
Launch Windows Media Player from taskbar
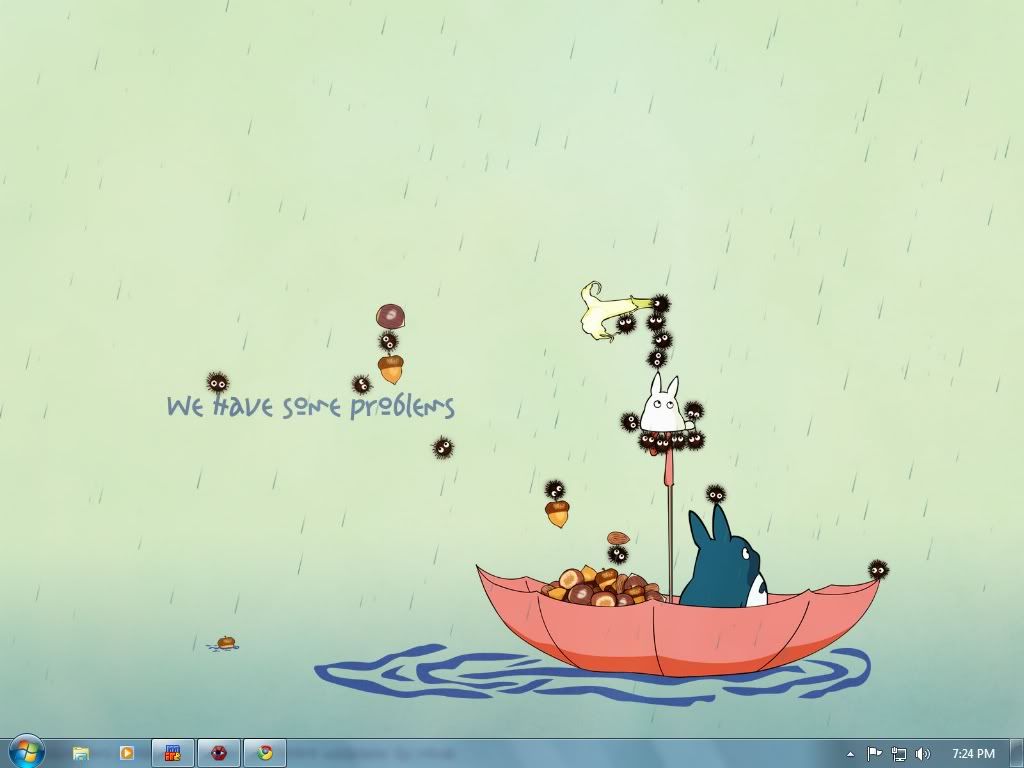click(126, 753)
